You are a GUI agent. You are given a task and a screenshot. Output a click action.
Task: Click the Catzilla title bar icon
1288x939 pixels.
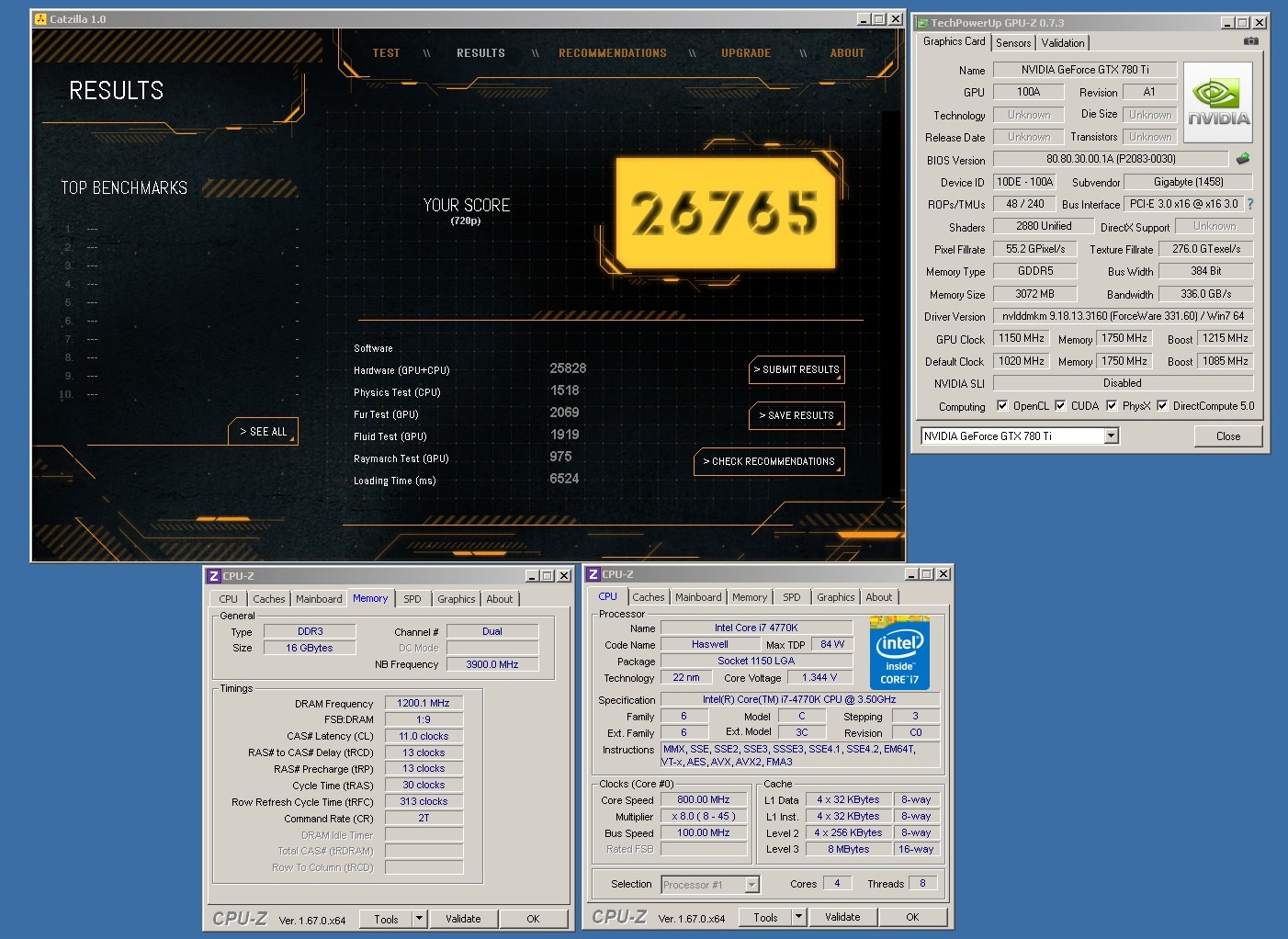tap(40, 18)
